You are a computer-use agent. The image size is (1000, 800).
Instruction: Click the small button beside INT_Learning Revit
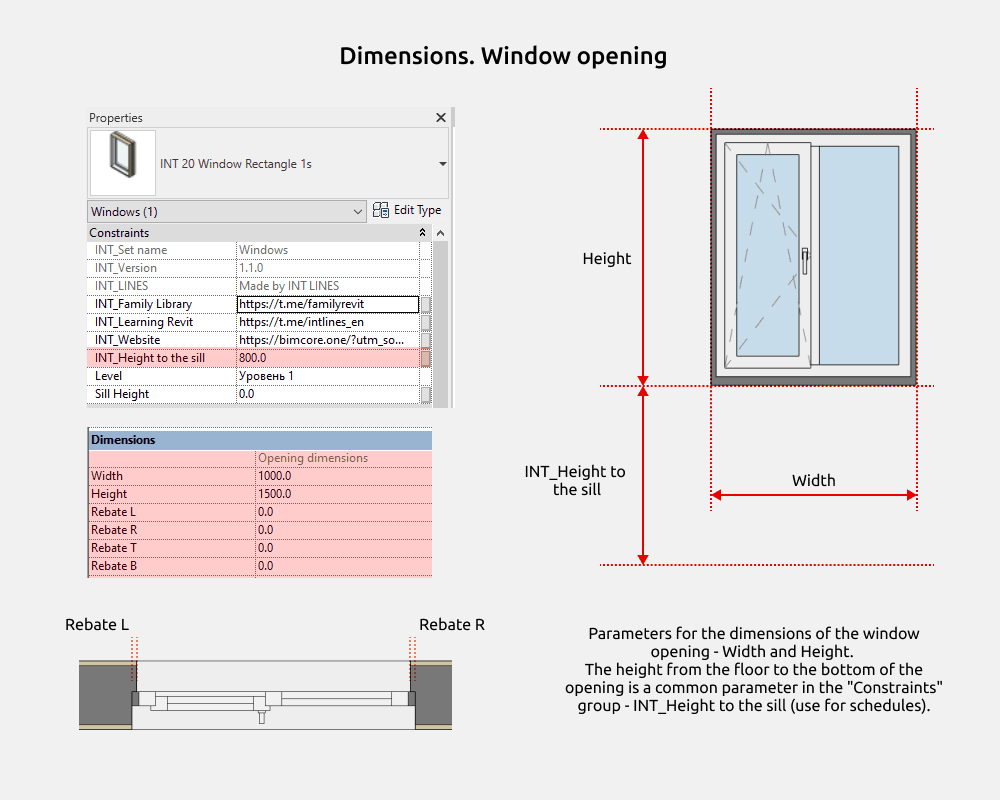point(425,323)
